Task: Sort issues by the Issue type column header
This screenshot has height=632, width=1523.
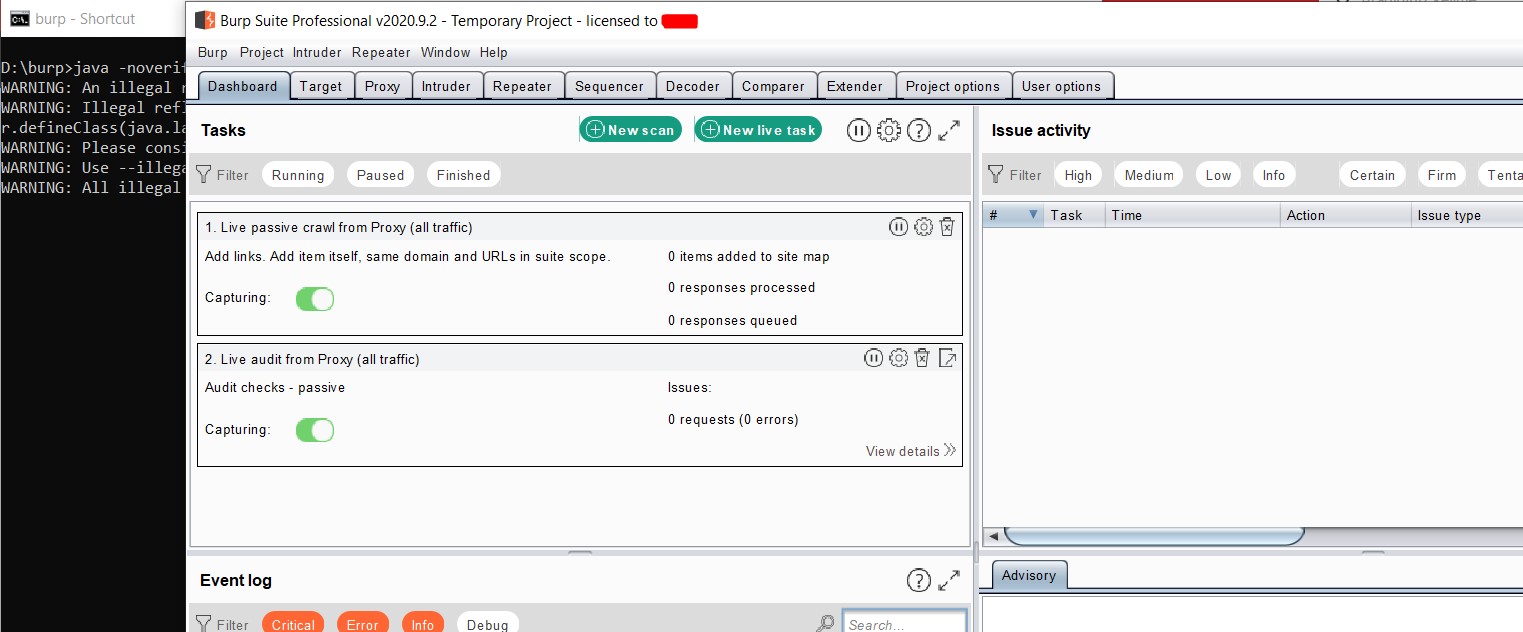Action: pyautogui.click(x=1467, y=215)
